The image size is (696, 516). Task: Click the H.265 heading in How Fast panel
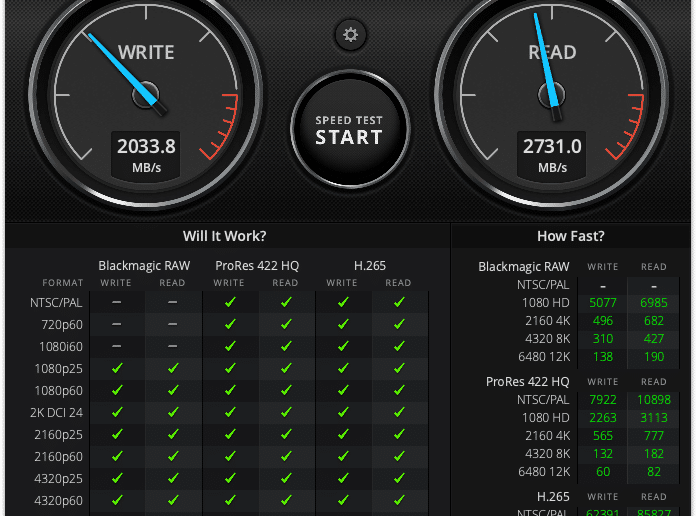(553, 496)
